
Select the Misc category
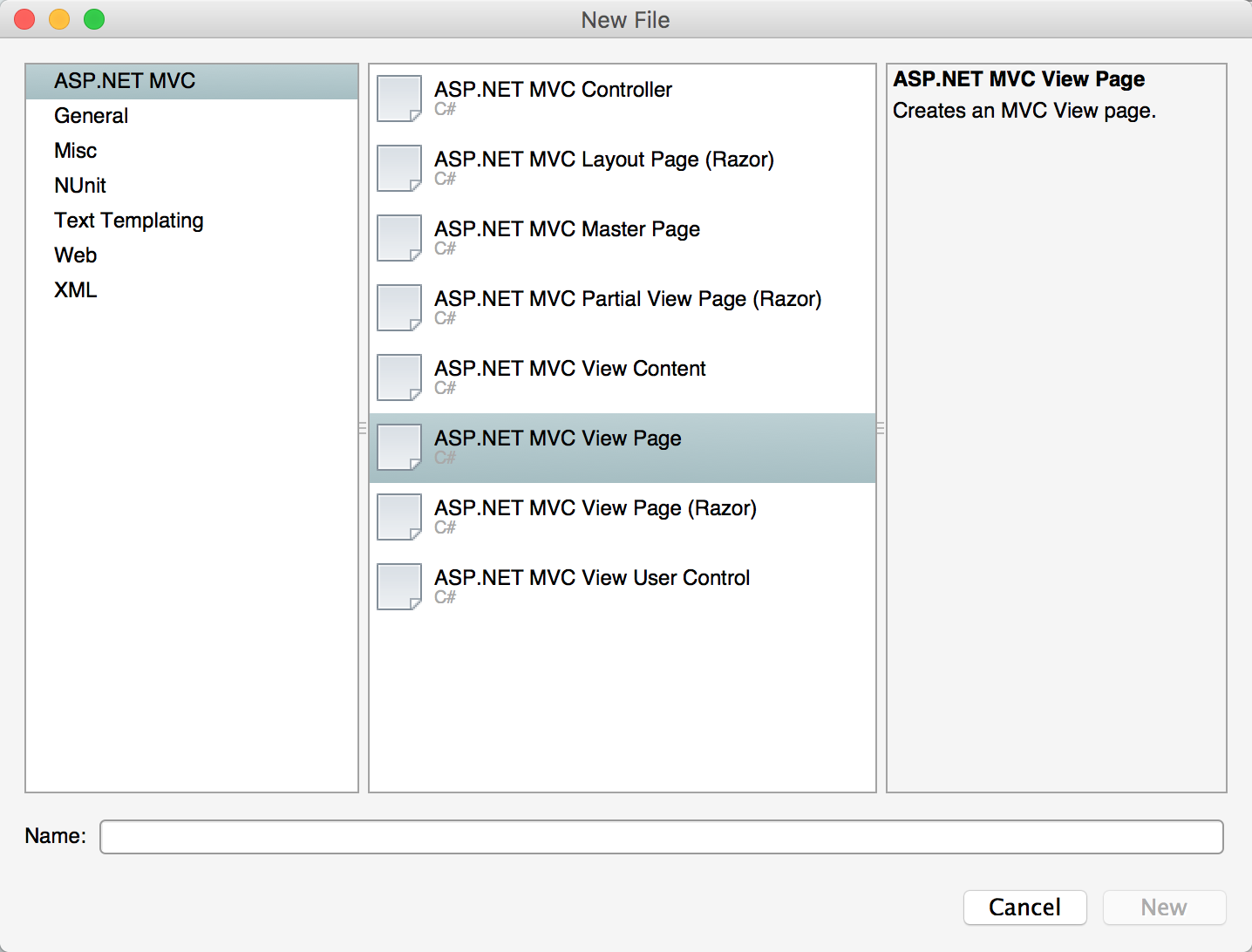tap(192, 151)
